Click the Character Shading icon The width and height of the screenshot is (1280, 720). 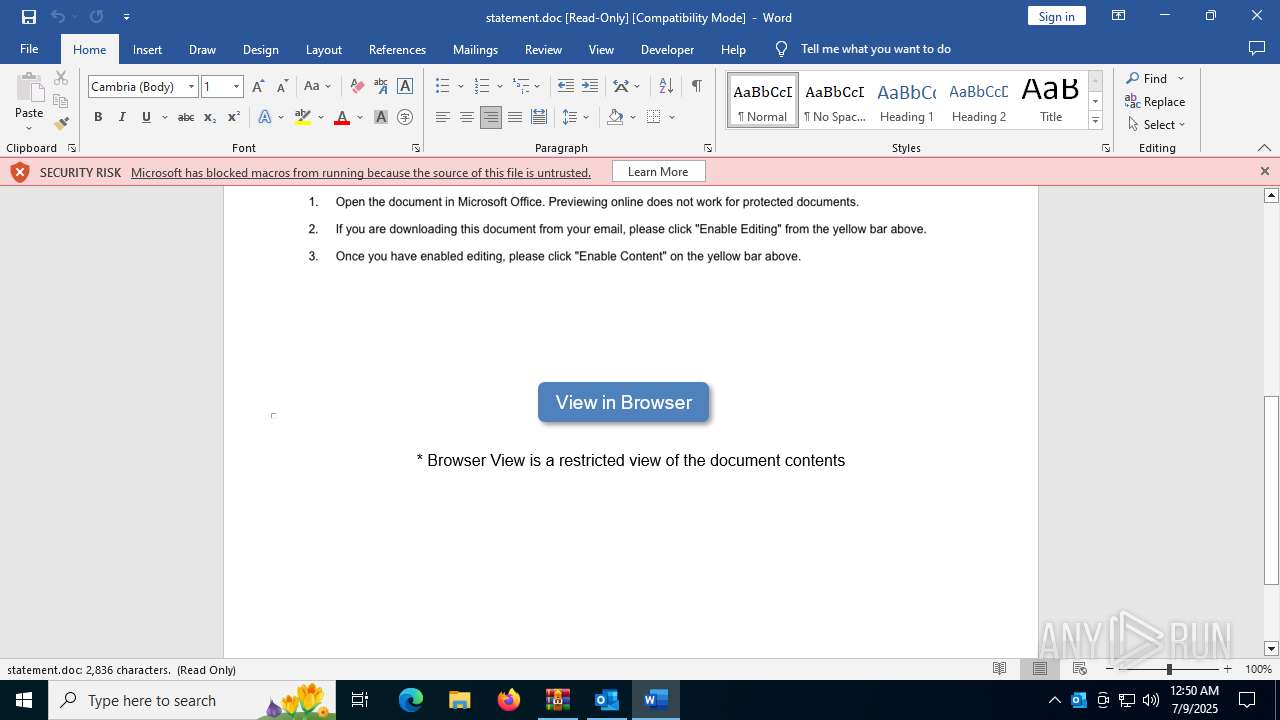381,117
